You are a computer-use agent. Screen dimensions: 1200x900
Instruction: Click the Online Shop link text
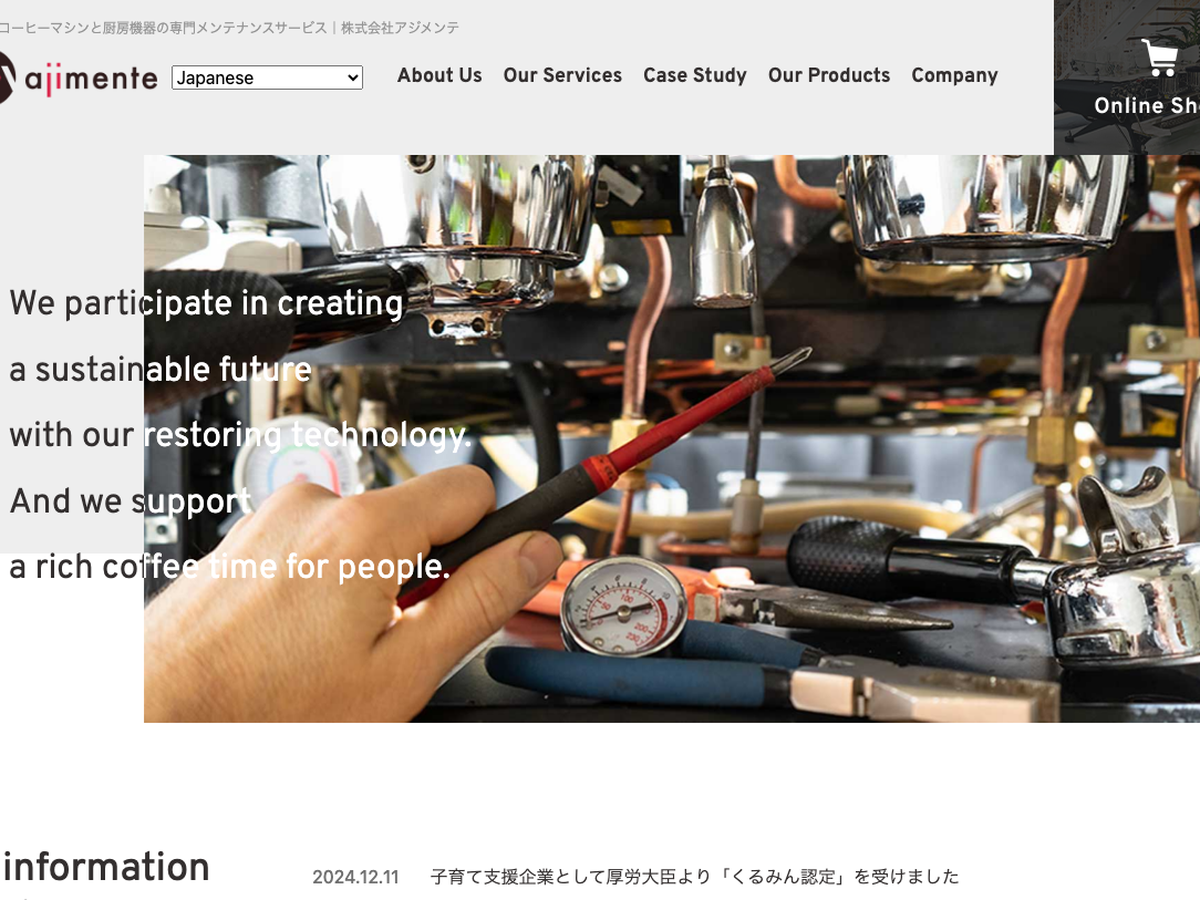(1146, 106)
